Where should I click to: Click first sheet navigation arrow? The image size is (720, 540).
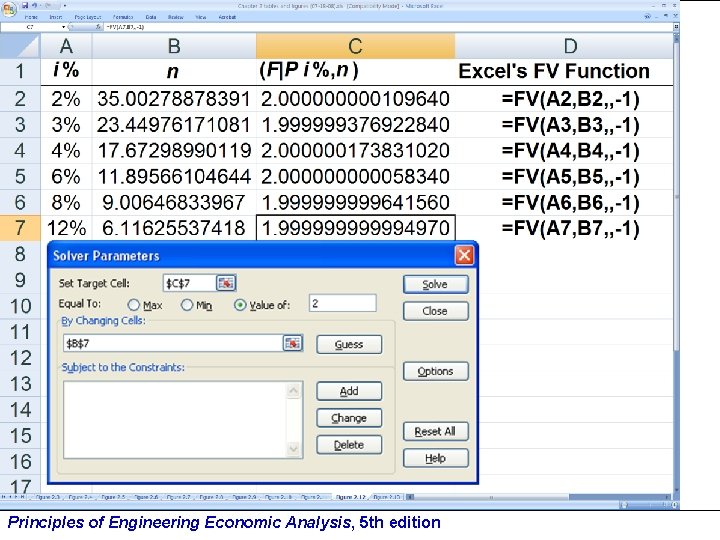[4, 497]
